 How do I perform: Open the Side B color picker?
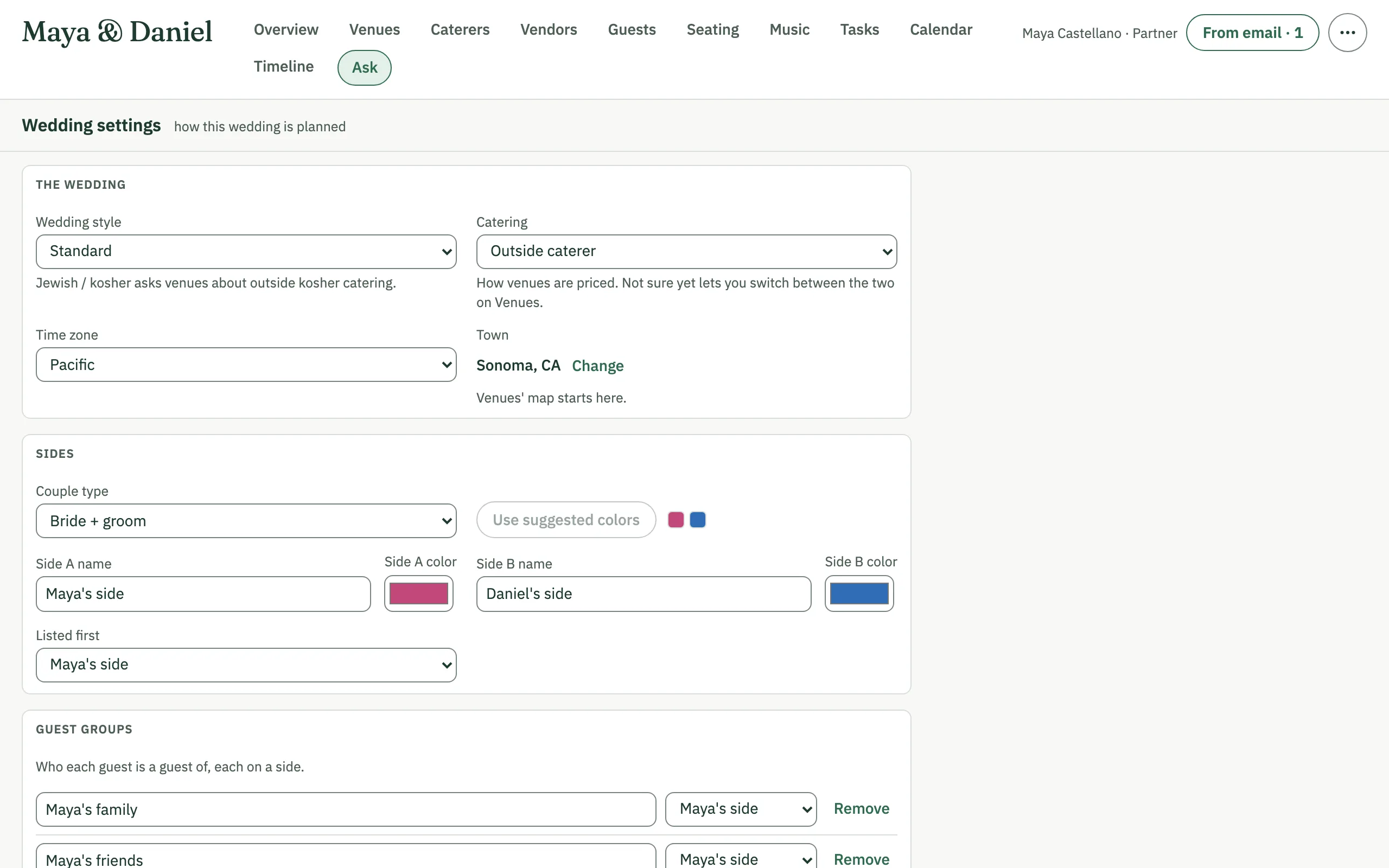(859, 593)
